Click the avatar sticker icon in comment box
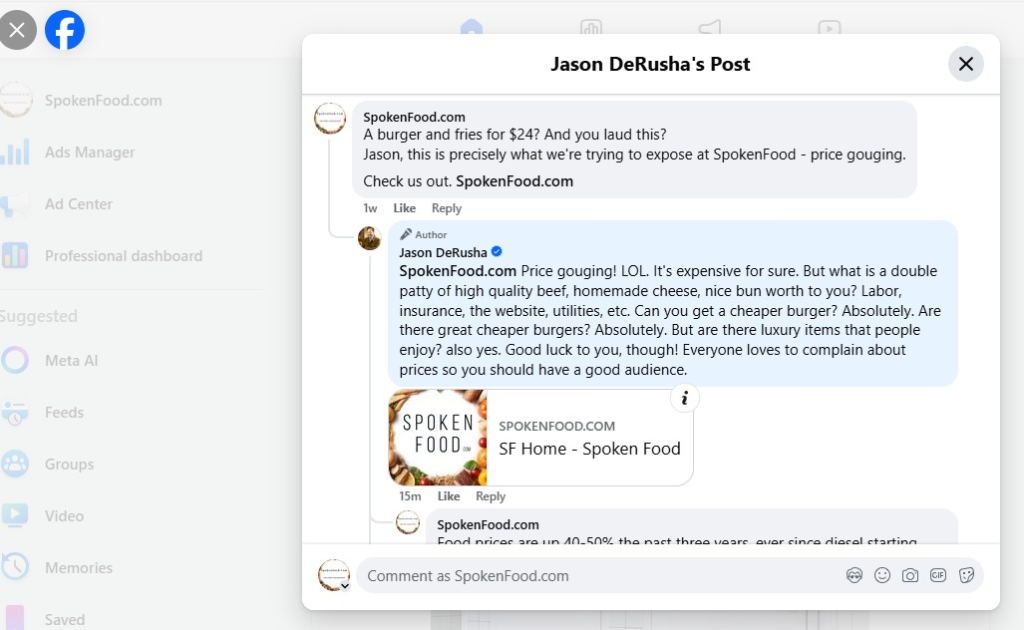The width and height of the screenshot is (1024, 630). click(854, 575)
